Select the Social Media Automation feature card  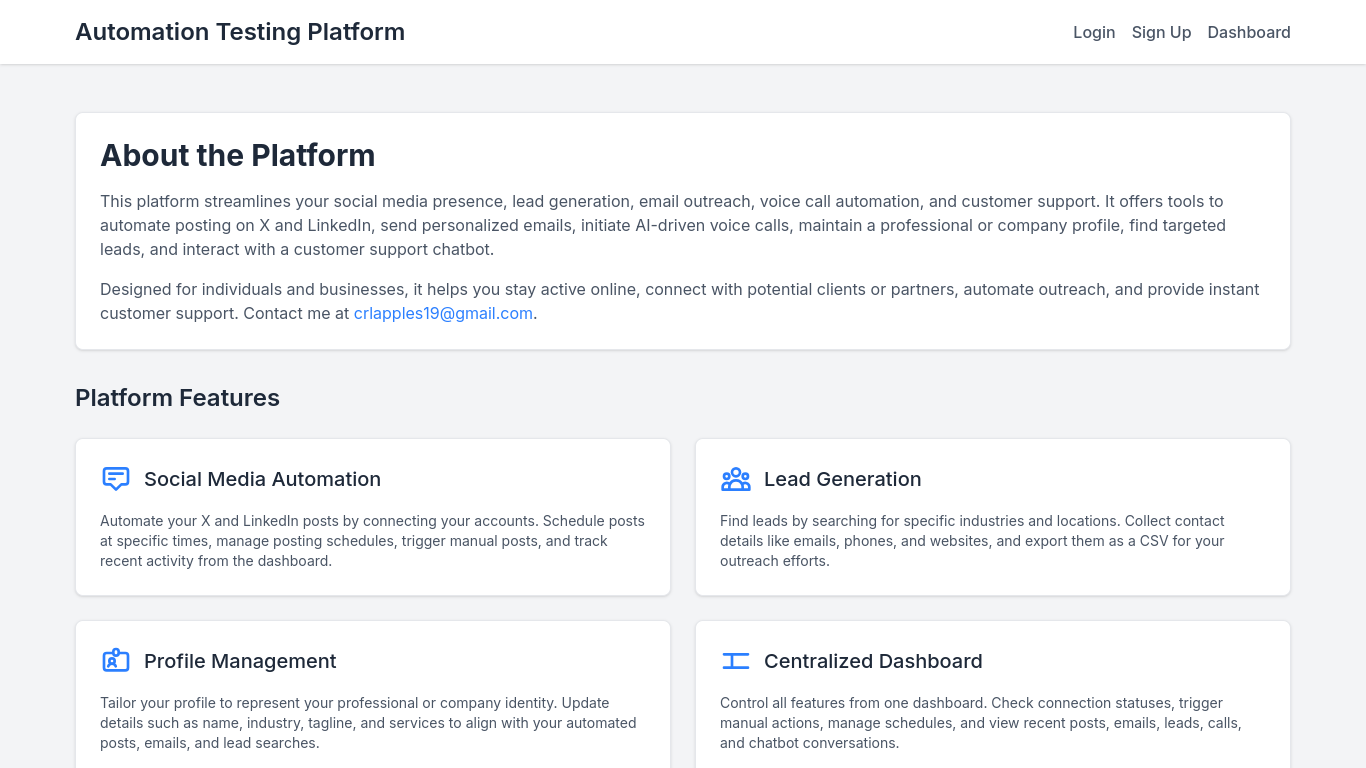pyautogui.click(x=372, y=516)
